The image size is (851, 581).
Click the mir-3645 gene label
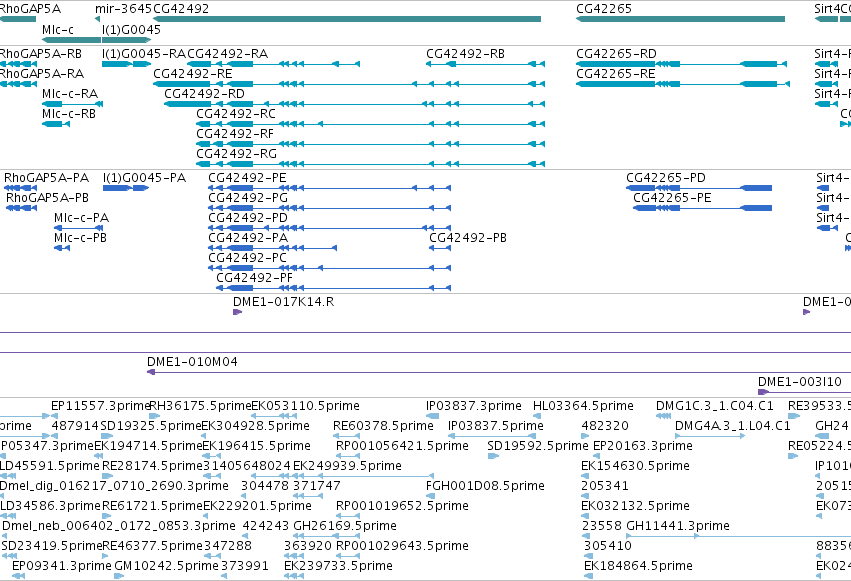pyautogui.click(x=123, y=9)
